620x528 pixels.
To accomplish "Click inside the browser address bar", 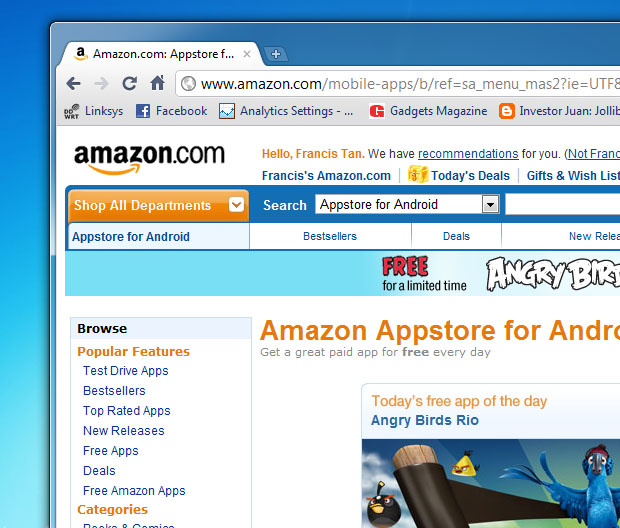I will click(x=400, y=84).
